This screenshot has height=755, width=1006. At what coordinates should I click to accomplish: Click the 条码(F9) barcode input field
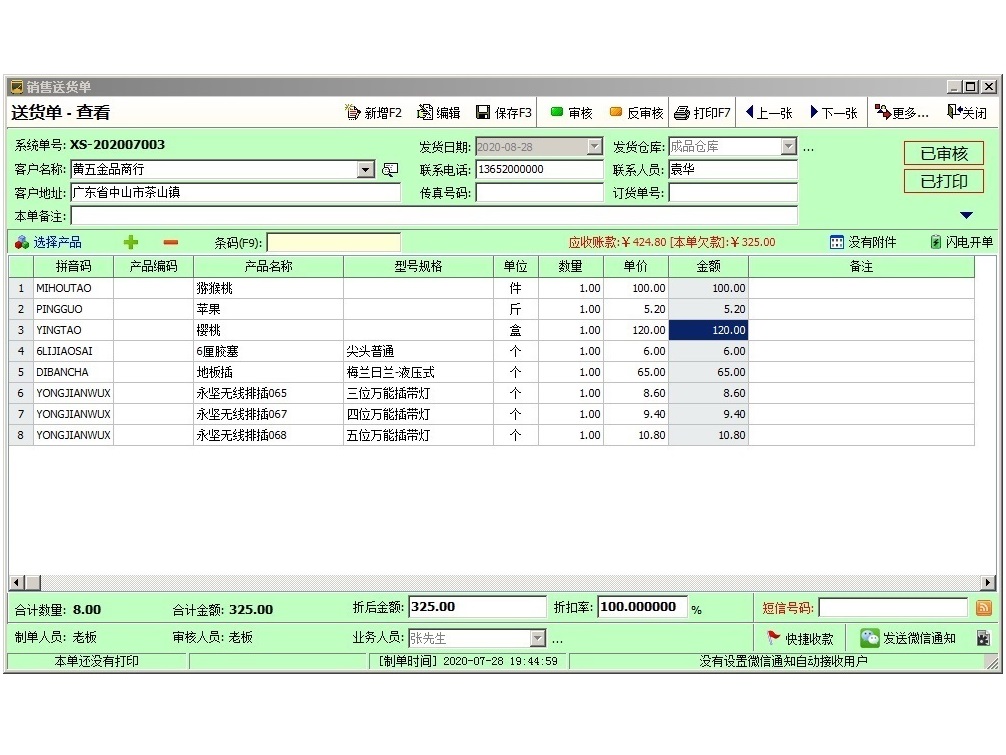pyautogui.click(x=333, y=242)
